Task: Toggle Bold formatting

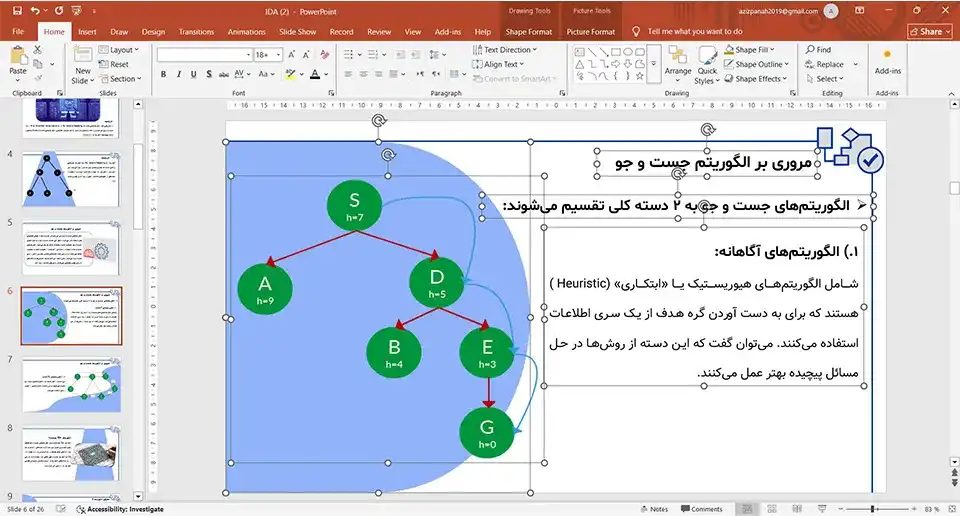Action: coord(163,74)
